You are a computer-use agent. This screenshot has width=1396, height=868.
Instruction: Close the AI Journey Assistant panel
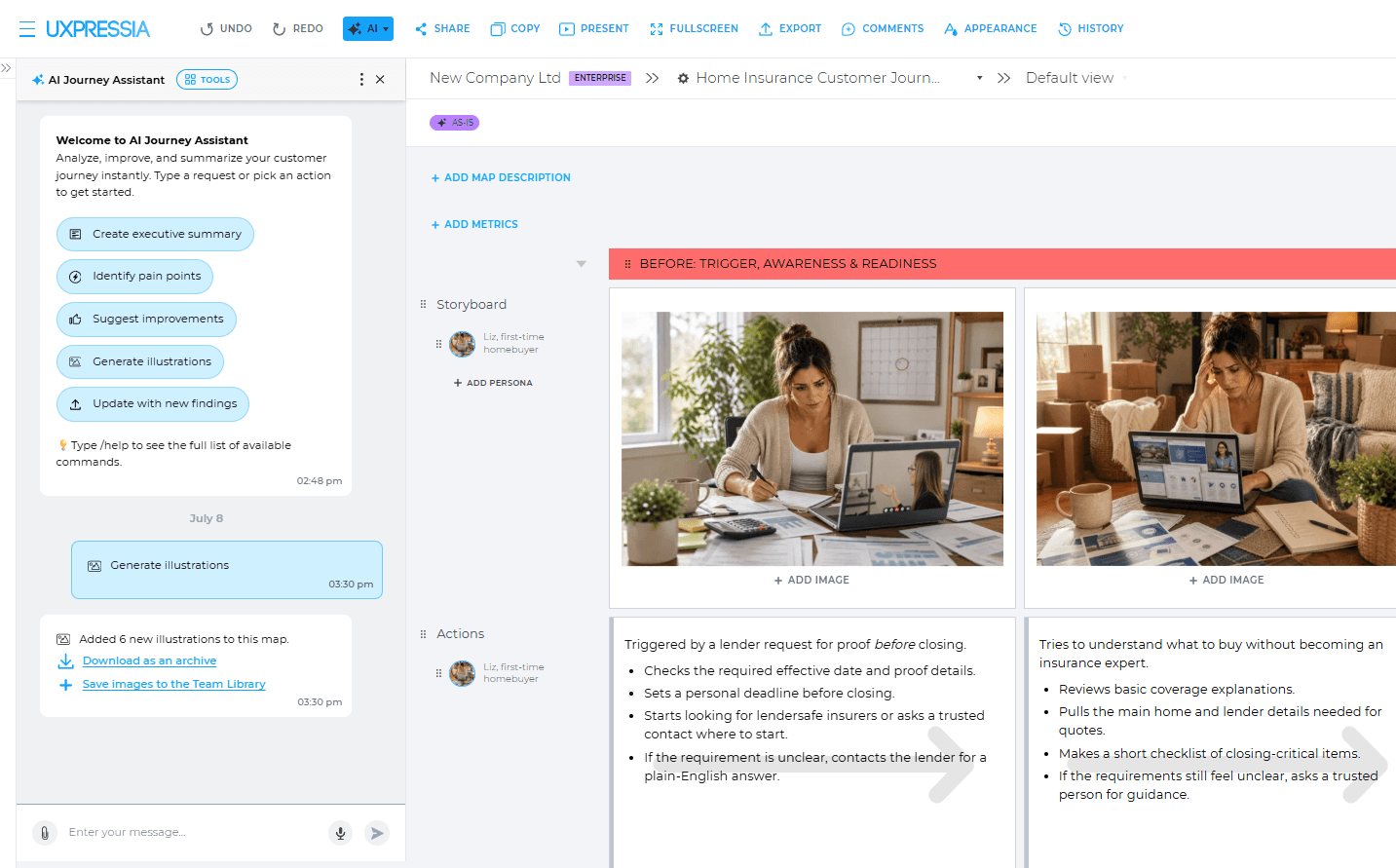pos(380,80)
